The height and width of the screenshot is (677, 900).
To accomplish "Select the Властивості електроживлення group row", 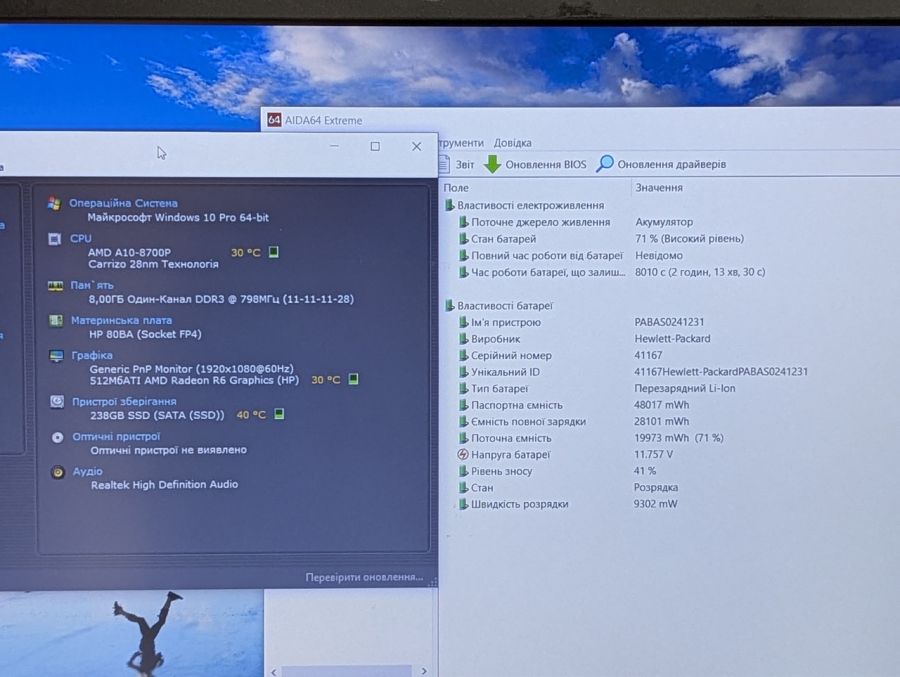I will click(x=525, y=205).
